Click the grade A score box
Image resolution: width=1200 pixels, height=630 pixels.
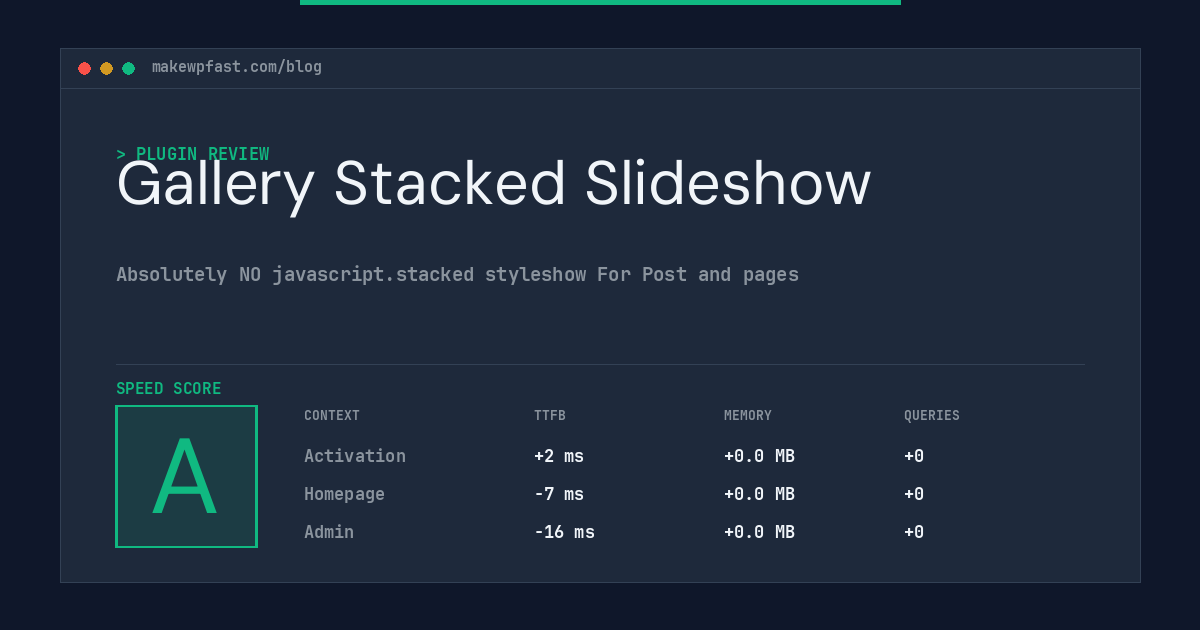tap(186, 476)
